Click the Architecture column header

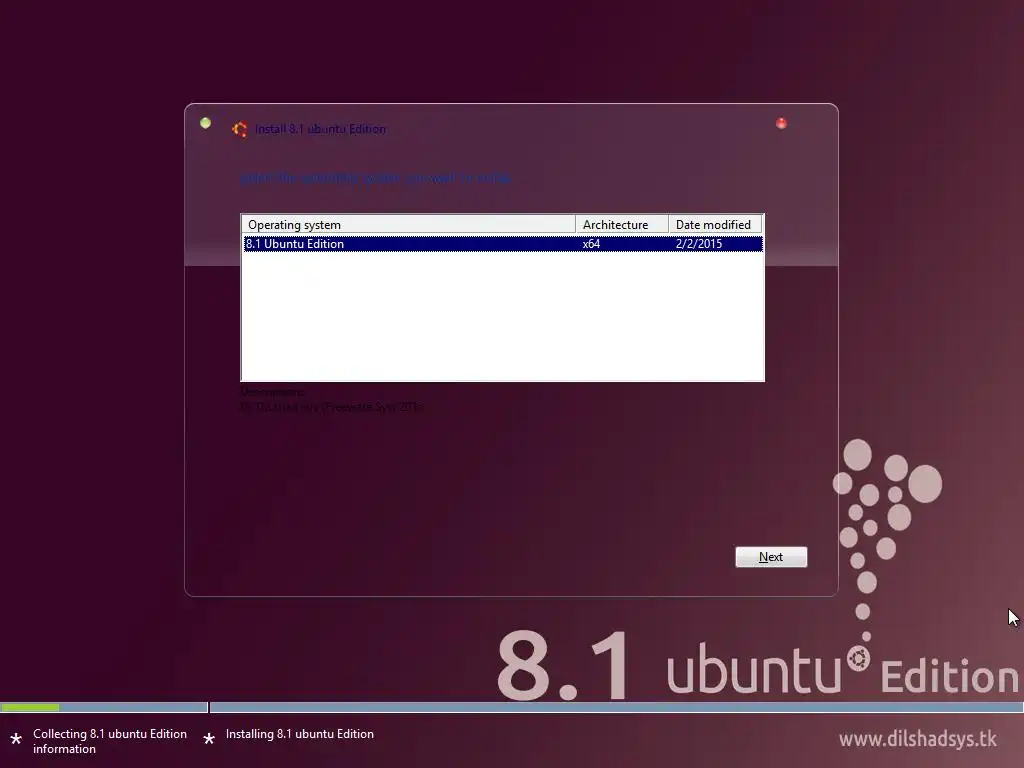pos(622,225)
